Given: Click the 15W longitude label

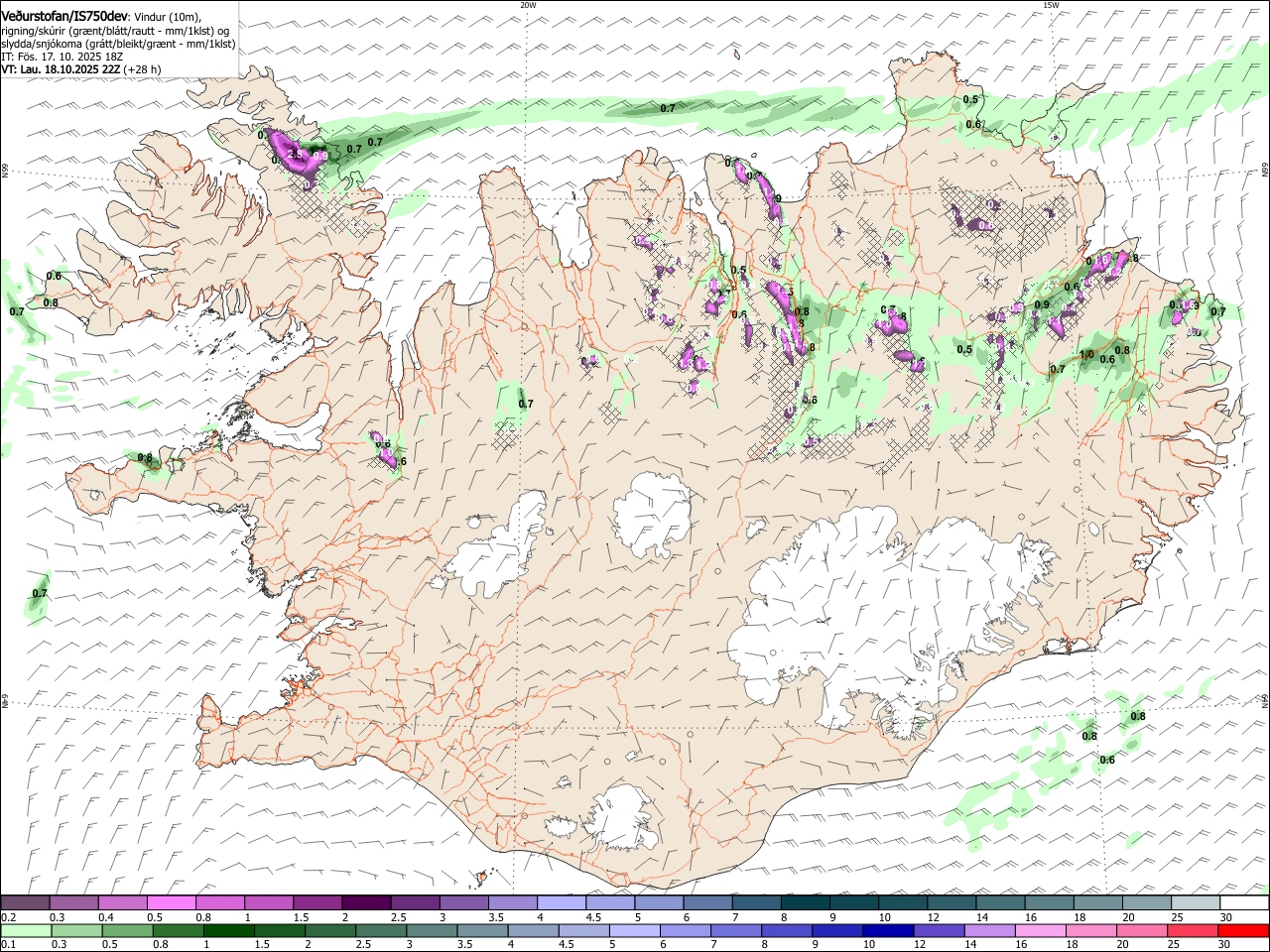Looking at the screenshot, I should [1051, 5].
